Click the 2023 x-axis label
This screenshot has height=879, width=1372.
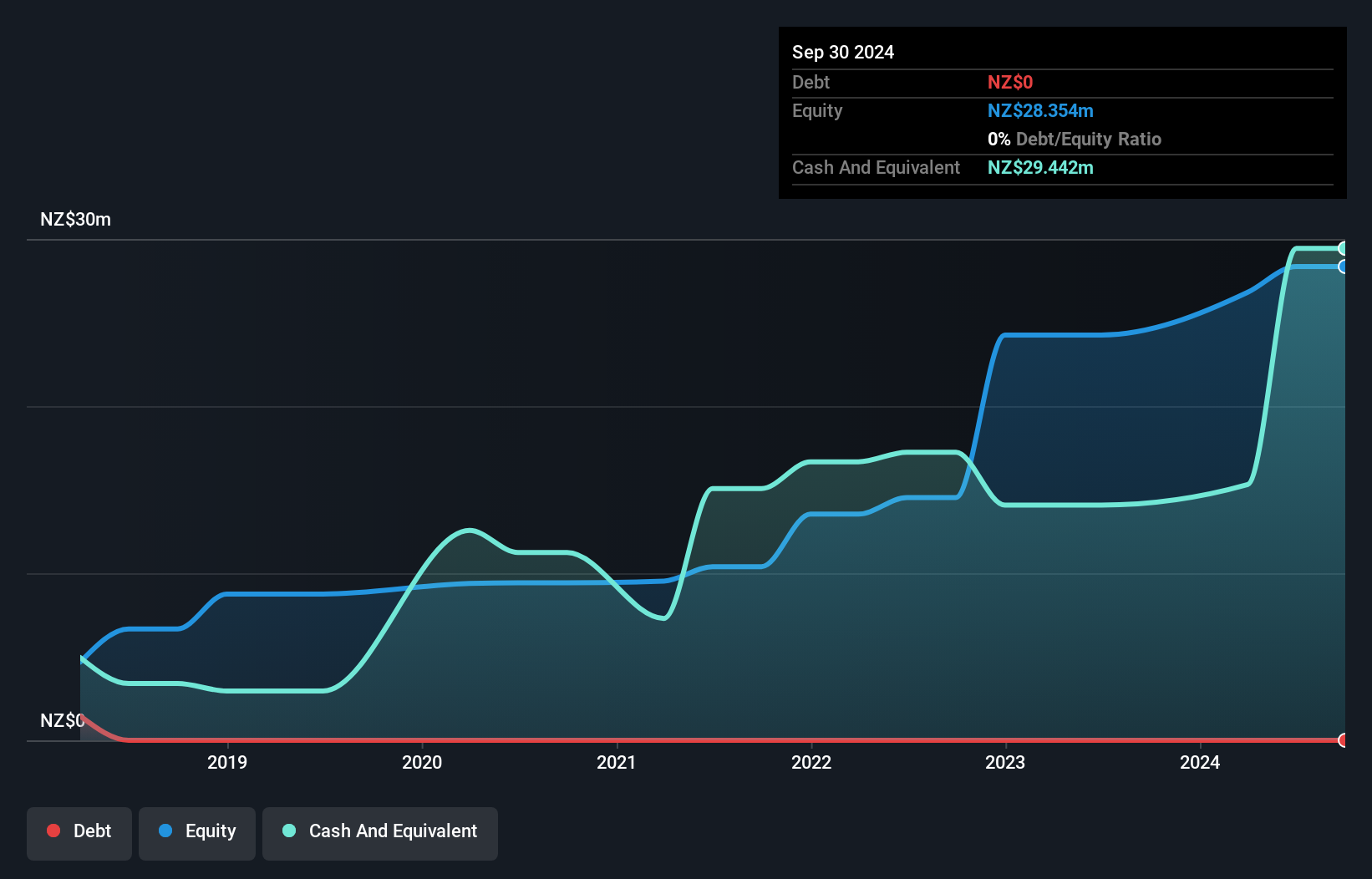point(1005,762)
